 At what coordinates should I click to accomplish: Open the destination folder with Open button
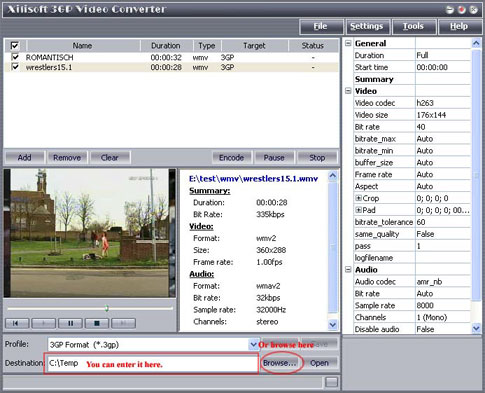tap(319, 363)
